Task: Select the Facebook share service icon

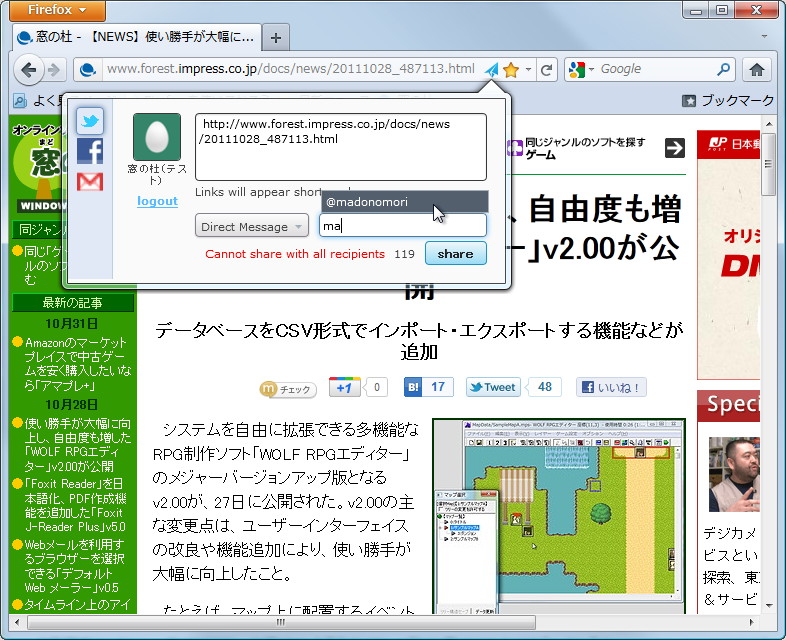Action: click(90, 151)
